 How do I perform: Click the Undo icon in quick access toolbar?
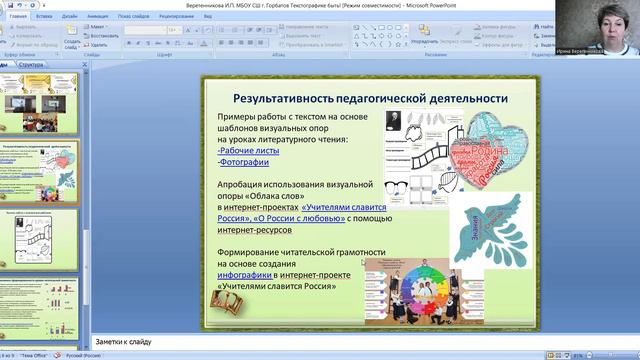point(20,5)
